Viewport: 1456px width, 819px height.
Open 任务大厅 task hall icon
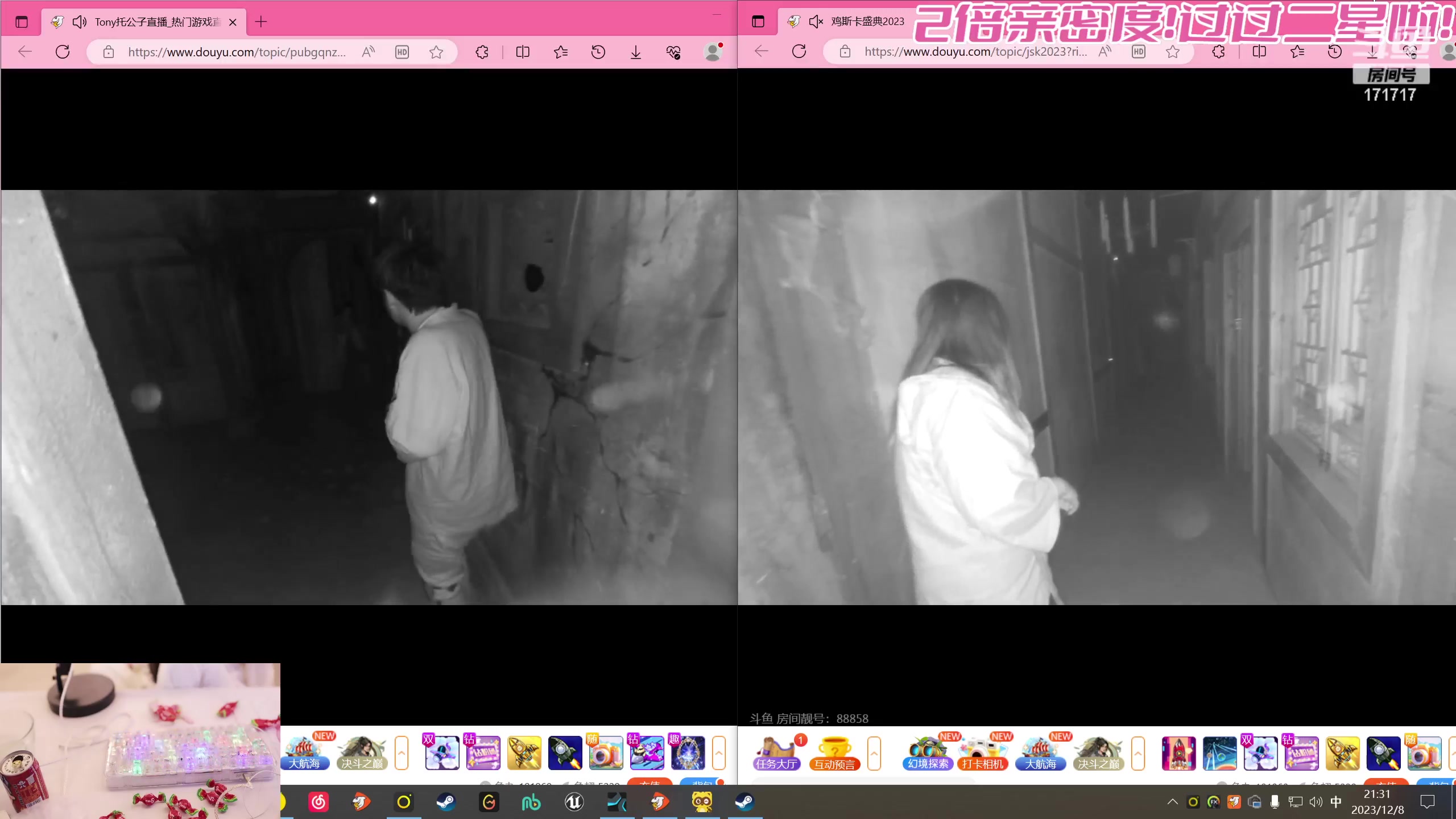776,753
